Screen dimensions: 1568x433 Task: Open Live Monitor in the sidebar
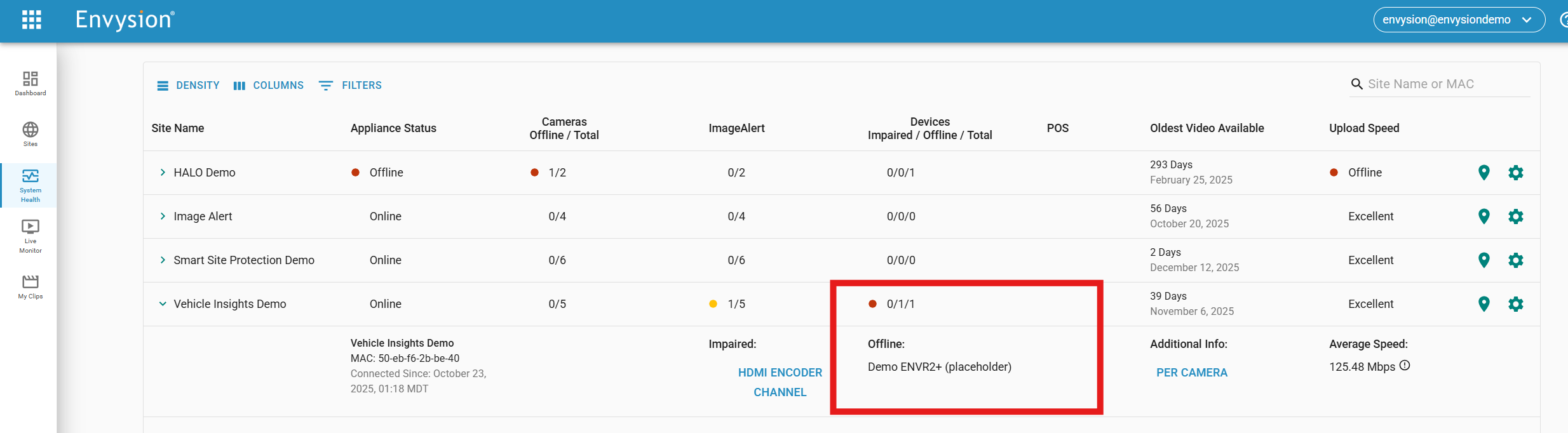pos(30,236)
